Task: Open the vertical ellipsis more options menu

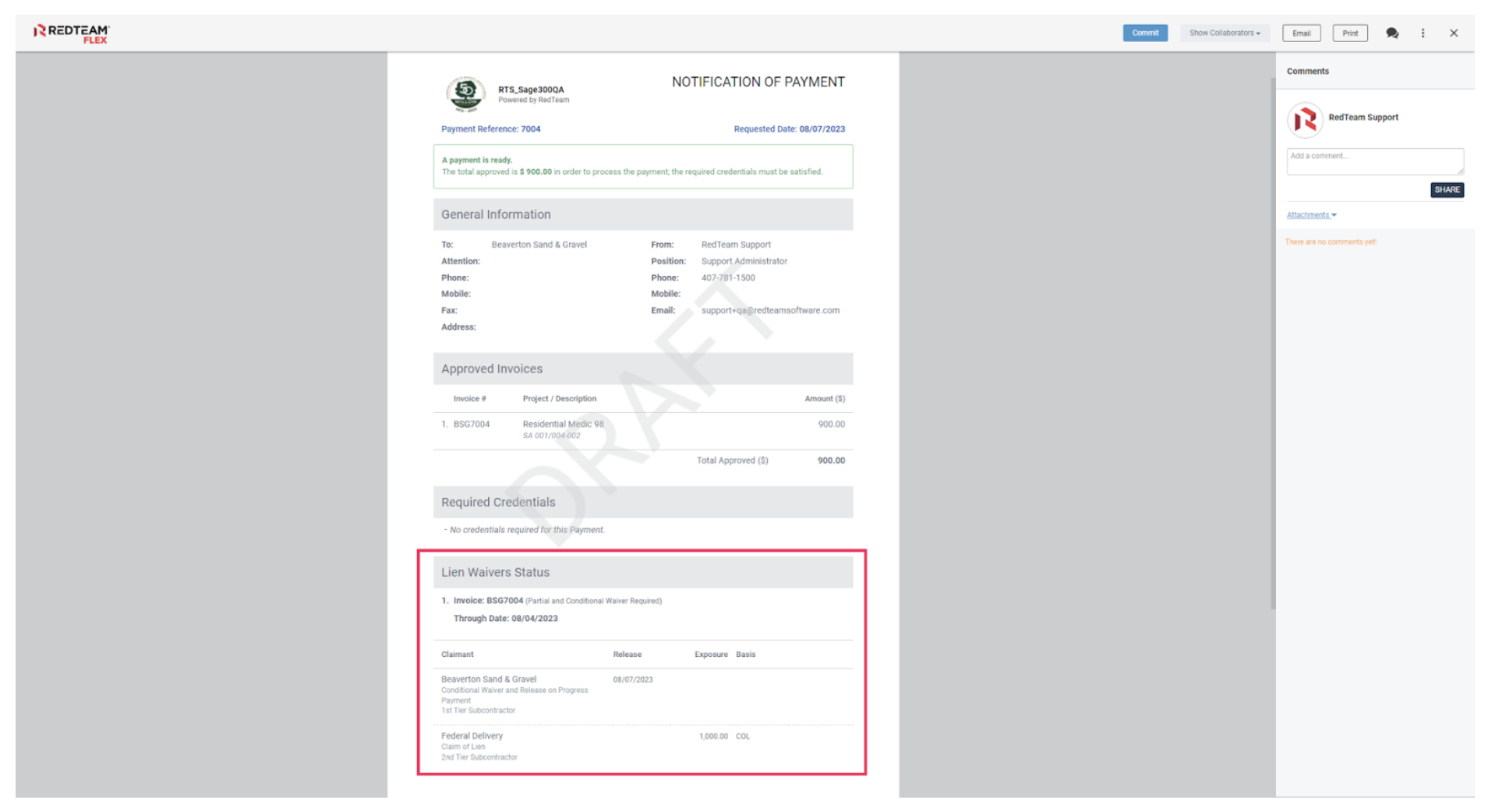Action: [1423, 33]
